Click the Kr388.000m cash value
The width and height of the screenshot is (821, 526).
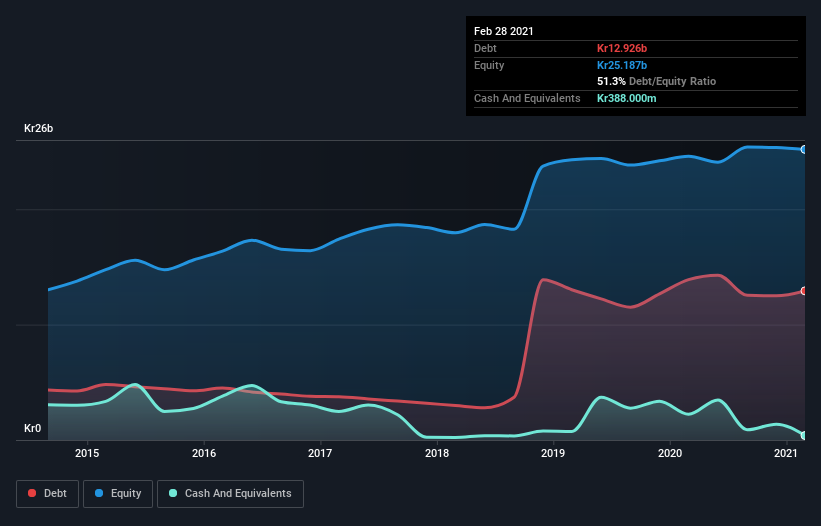(x=627, y=98)
